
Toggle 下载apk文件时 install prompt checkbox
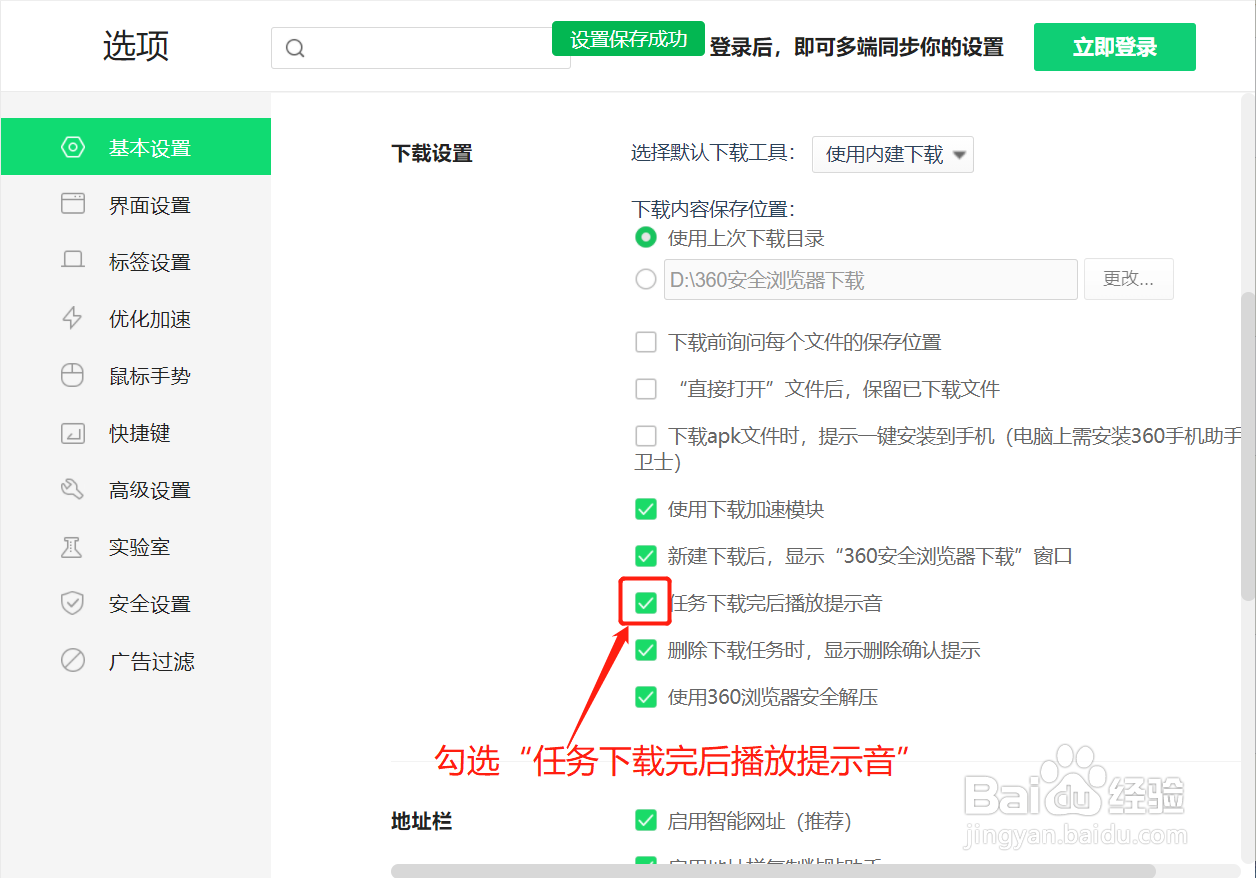646,436
